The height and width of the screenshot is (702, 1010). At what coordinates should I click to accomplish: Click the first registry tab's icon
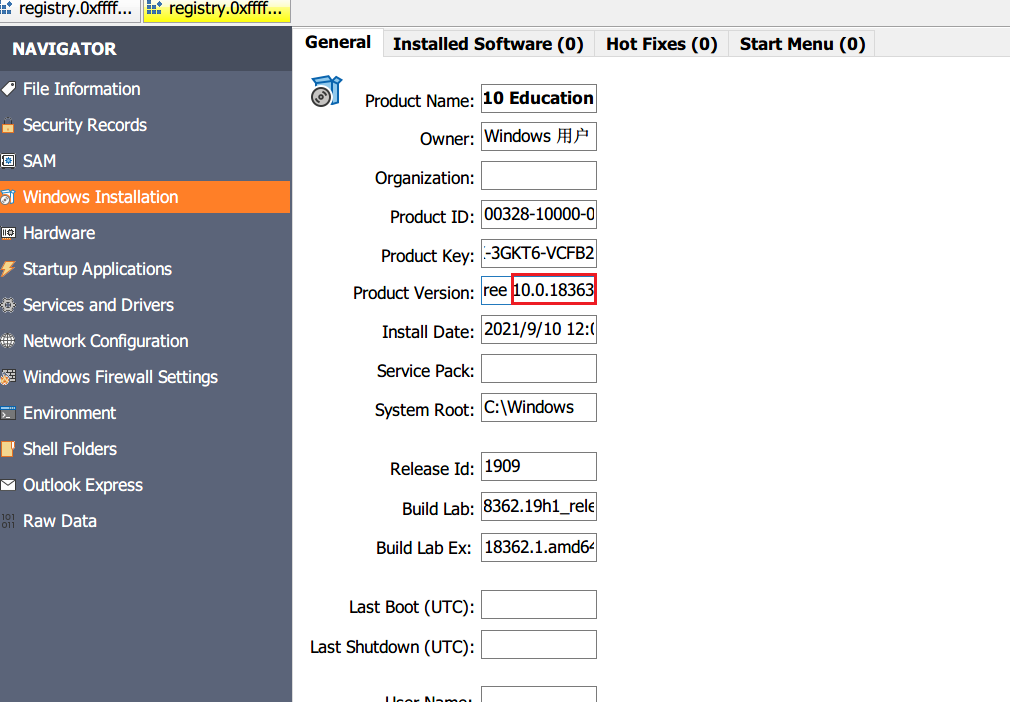(6, 8)
